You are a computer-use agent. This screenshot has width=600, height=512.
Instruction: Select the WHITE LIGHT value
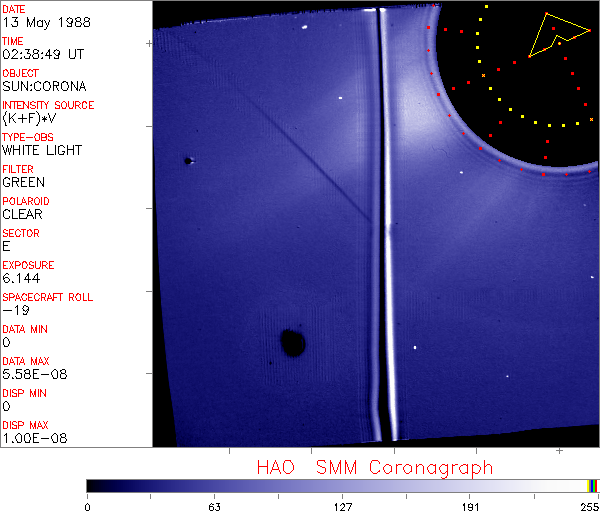tap(42, 150)
